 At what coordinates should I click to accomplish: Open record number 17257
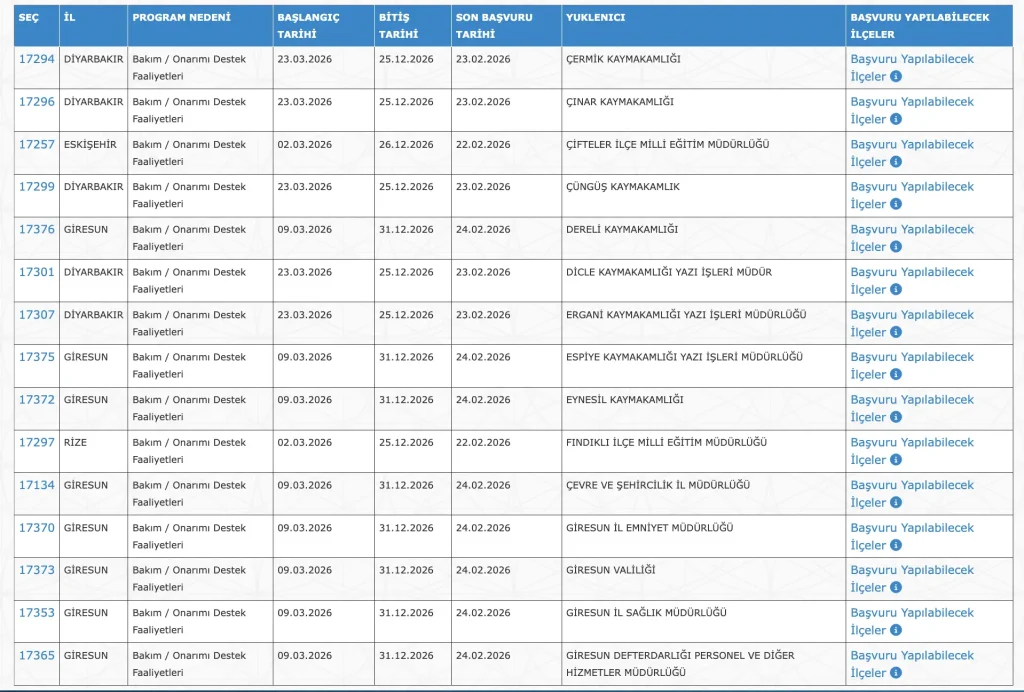pos(36,144)
